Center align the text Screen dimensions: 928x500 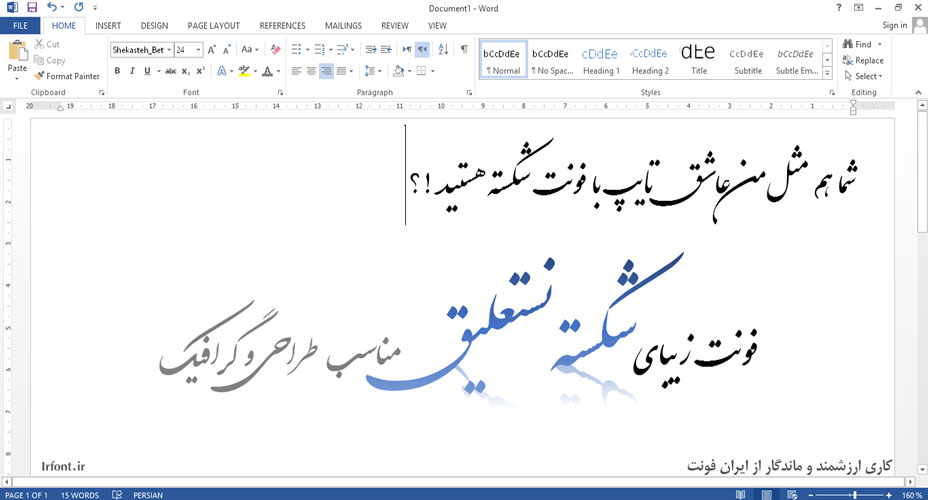click(311, 71)
